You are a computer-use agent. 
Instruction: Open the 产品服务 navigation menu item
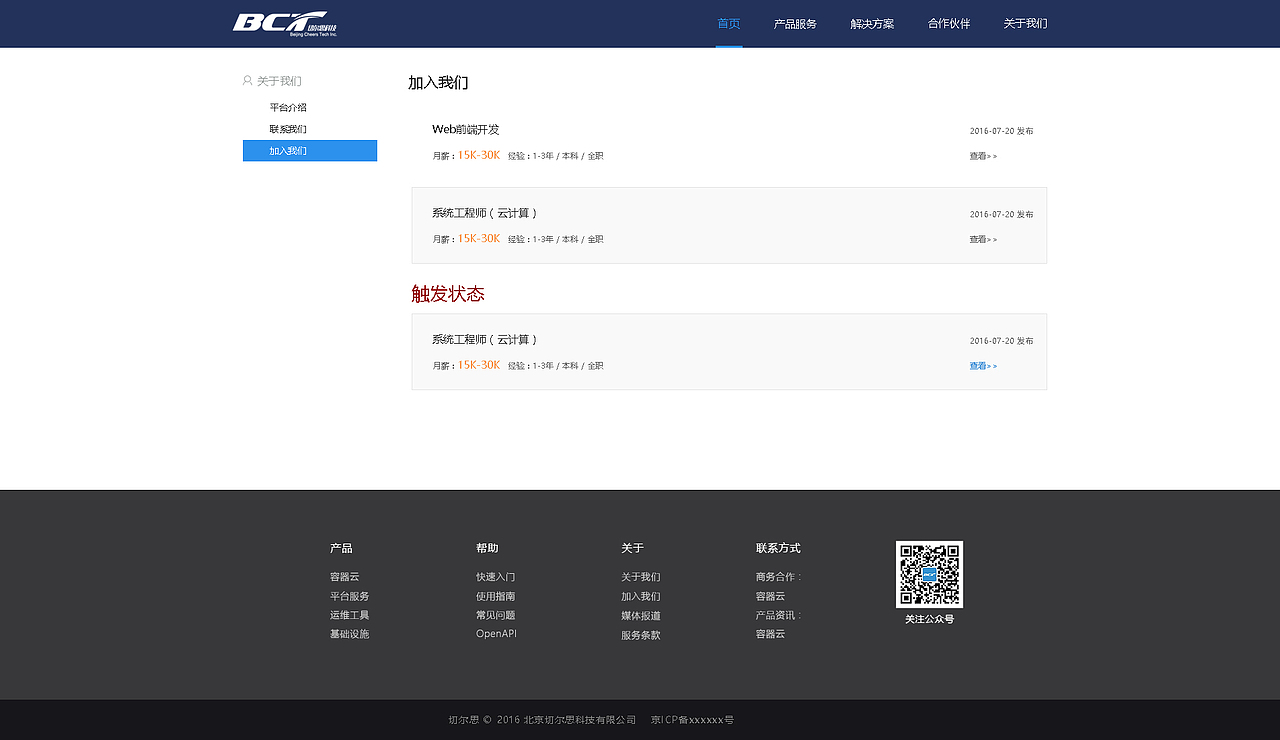point(796,22)
